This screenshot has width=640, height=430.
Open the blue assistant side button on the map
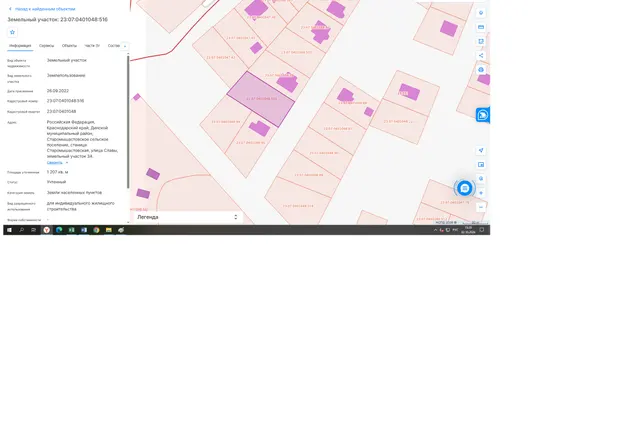point(483,115)
